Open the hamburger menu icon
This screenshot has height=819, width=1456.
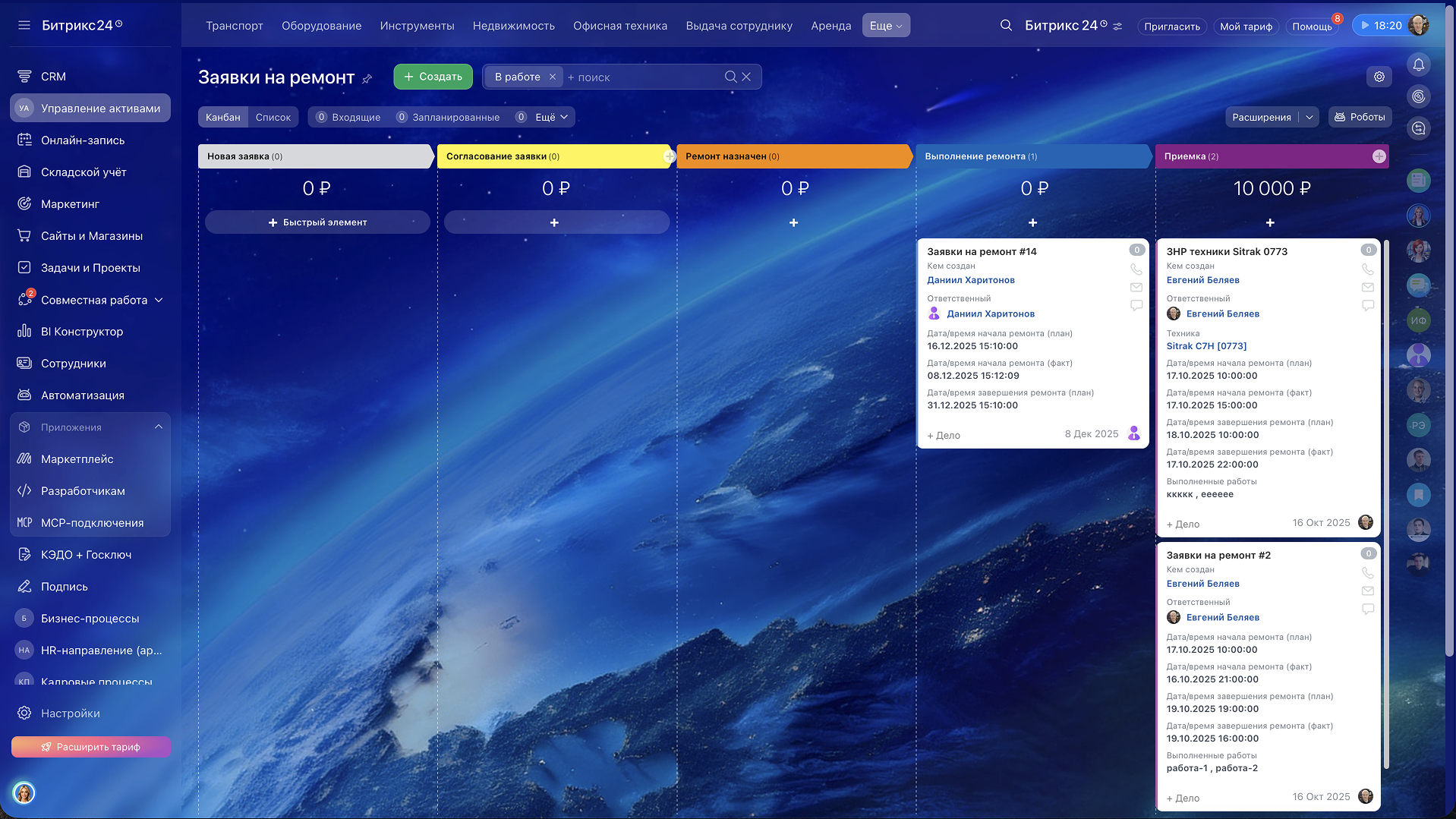(x=24, y=25)
